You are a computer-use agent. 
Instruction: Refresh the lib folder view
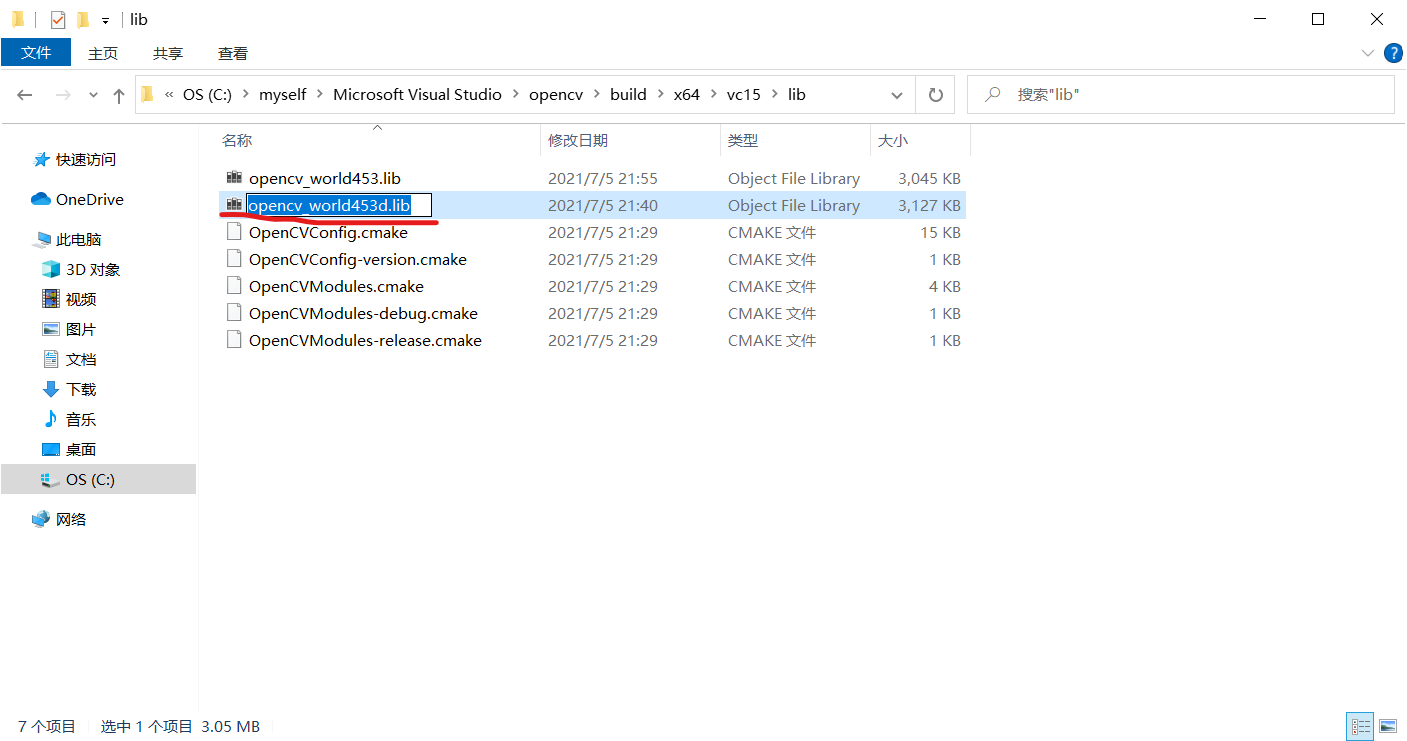935,95
